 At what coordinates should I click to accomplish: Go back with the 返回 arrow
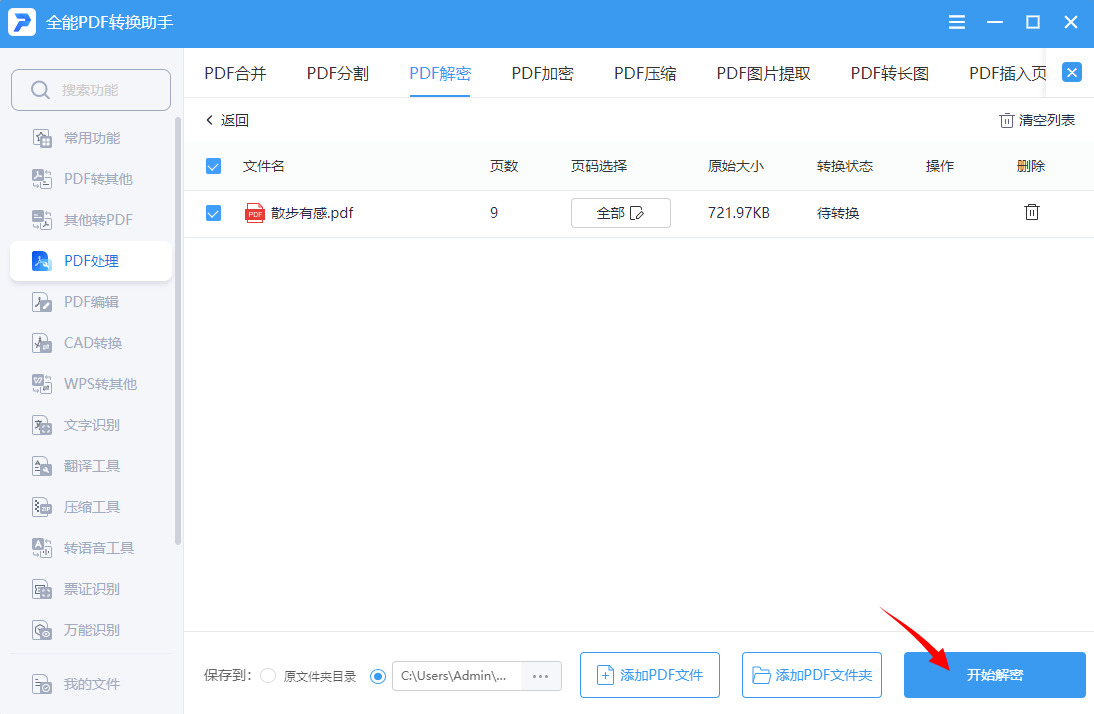227,120
